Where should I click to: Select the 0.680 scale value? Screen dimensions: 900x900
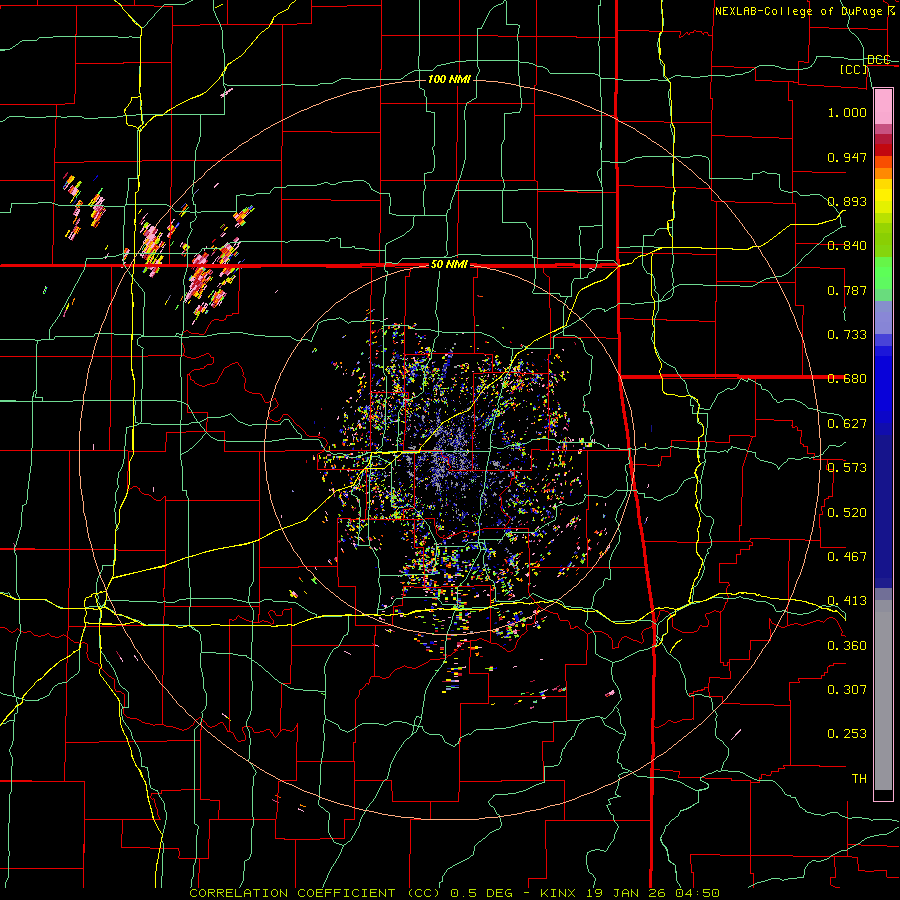(x=847, y=379)
